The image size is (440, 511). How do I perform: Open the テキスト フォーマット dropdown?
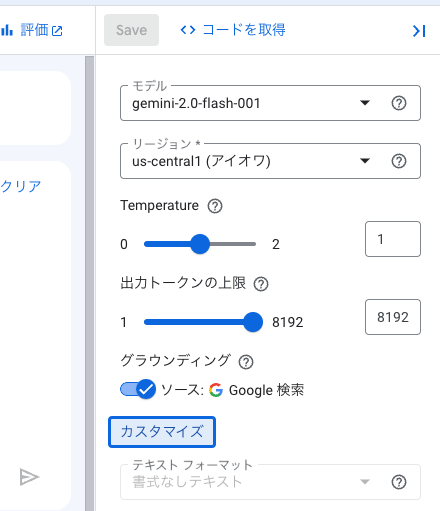(x=270, y=482)
